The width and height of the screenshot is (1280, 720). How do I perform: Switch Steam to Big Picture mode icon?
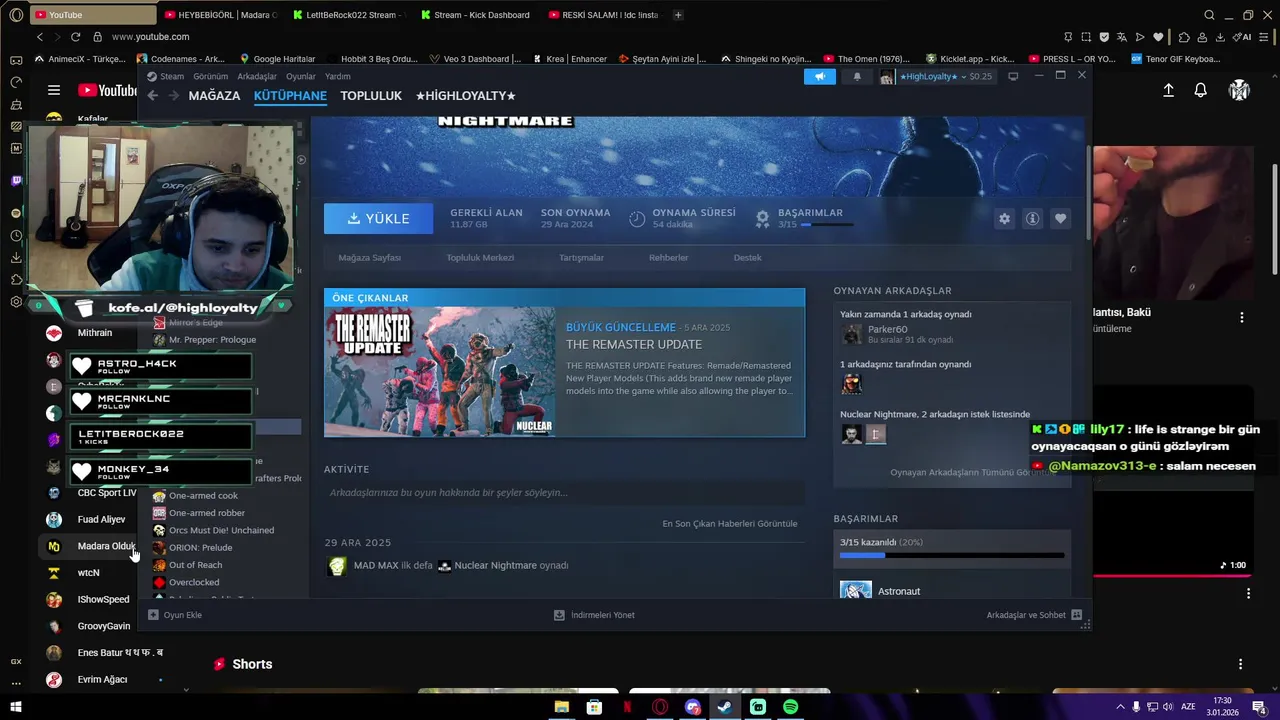[1013, 76]
